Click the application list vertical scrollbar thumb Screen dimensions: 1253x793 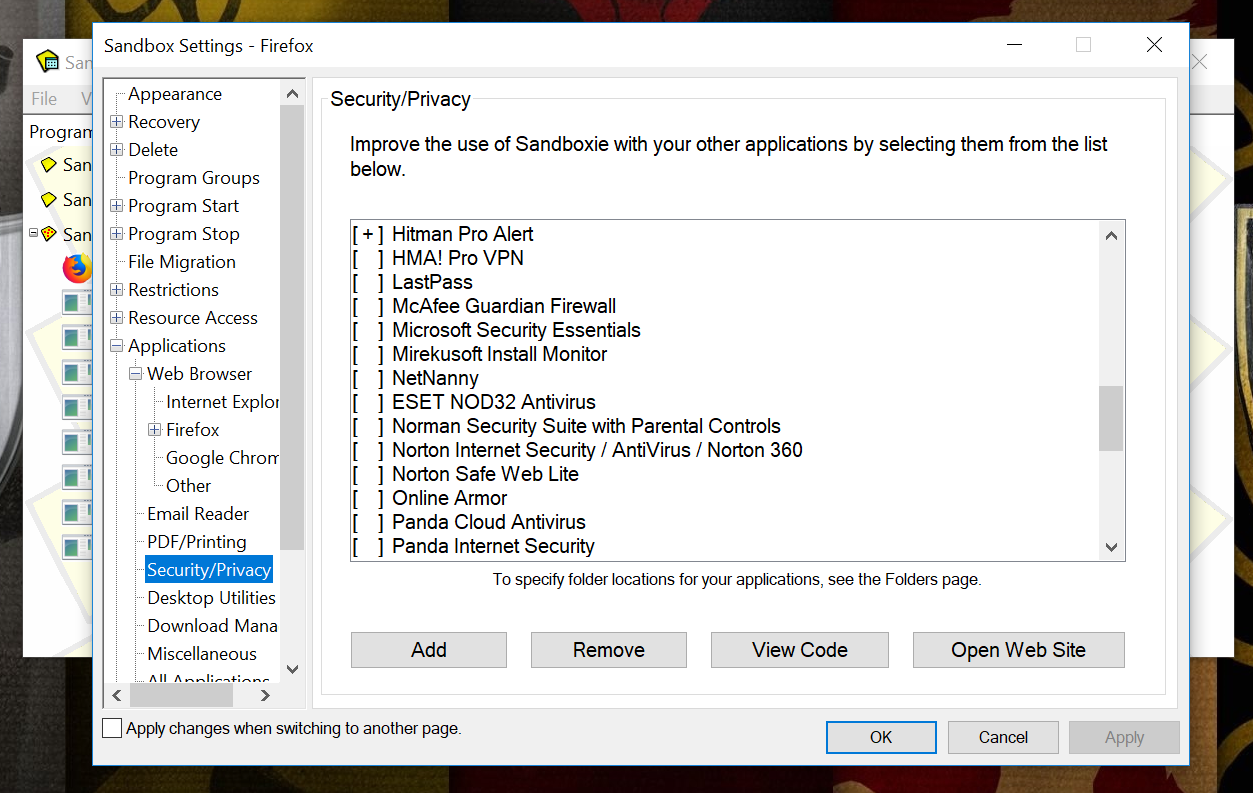point(1111,419)
